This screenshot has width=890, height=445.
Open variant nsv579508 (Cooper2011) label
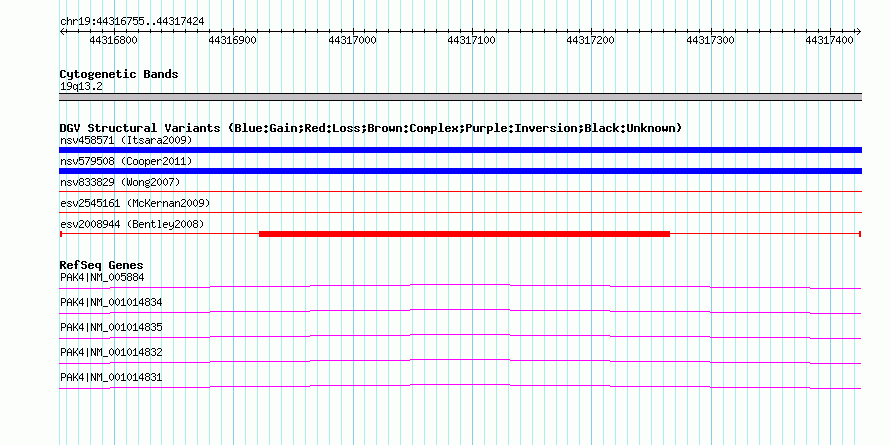click(127, 161)
